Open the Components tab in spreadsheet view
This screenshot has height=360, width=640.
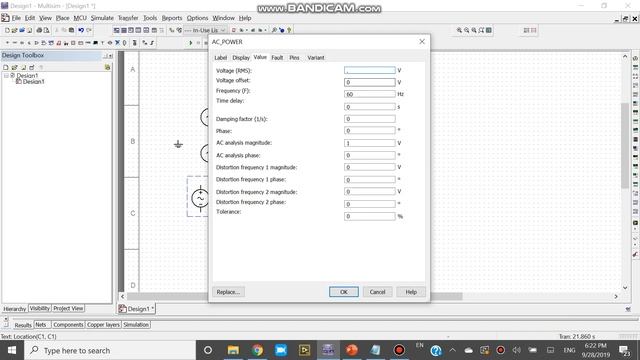[68, 324]
